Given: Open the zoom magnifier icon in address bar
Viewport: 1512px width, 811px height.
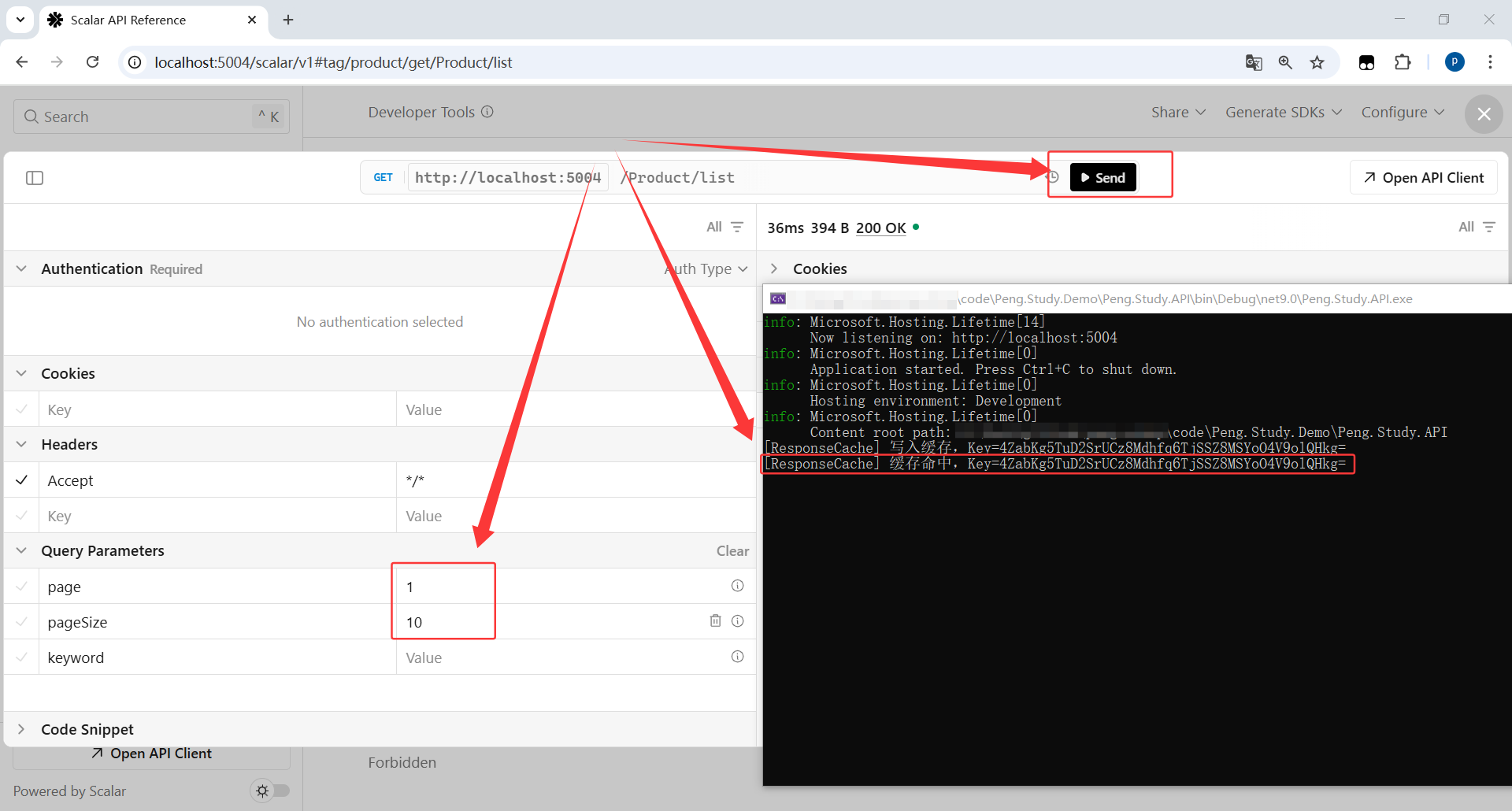Looking at the screenshot, I should coord(1285,62).
